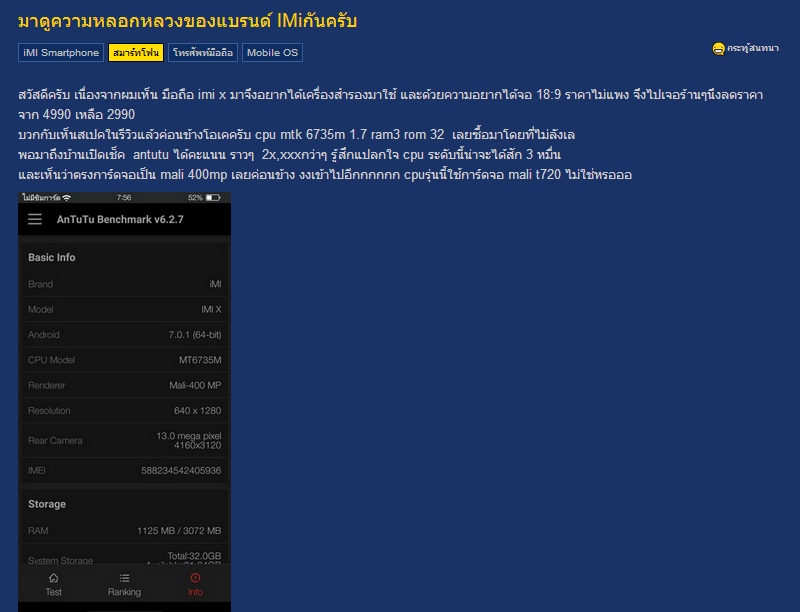Click the post line mentioning antutu score
The width and height of the screenshot is (800, 612).
coord(289,155)
